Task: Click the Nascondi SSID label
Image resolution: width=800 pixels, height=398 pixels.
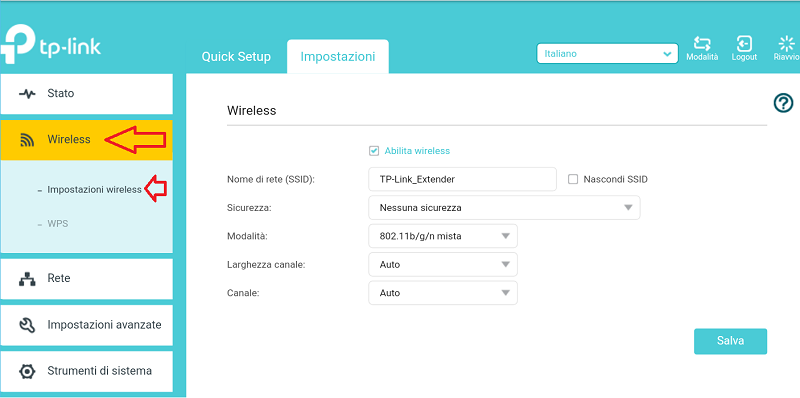Action: tap(615, 180)
